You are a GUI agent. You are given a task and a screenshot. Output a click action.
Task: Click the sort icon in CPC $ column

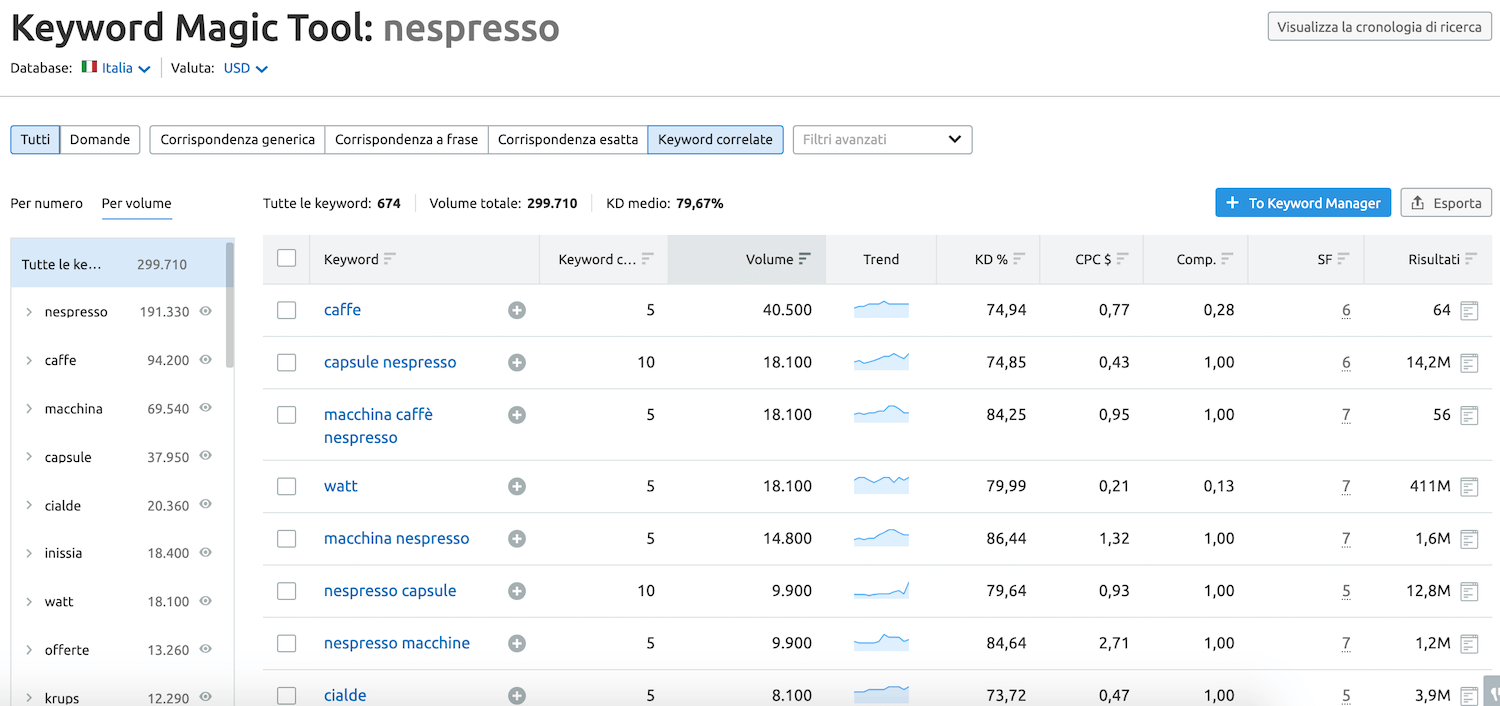click(x=1123, y=259)
